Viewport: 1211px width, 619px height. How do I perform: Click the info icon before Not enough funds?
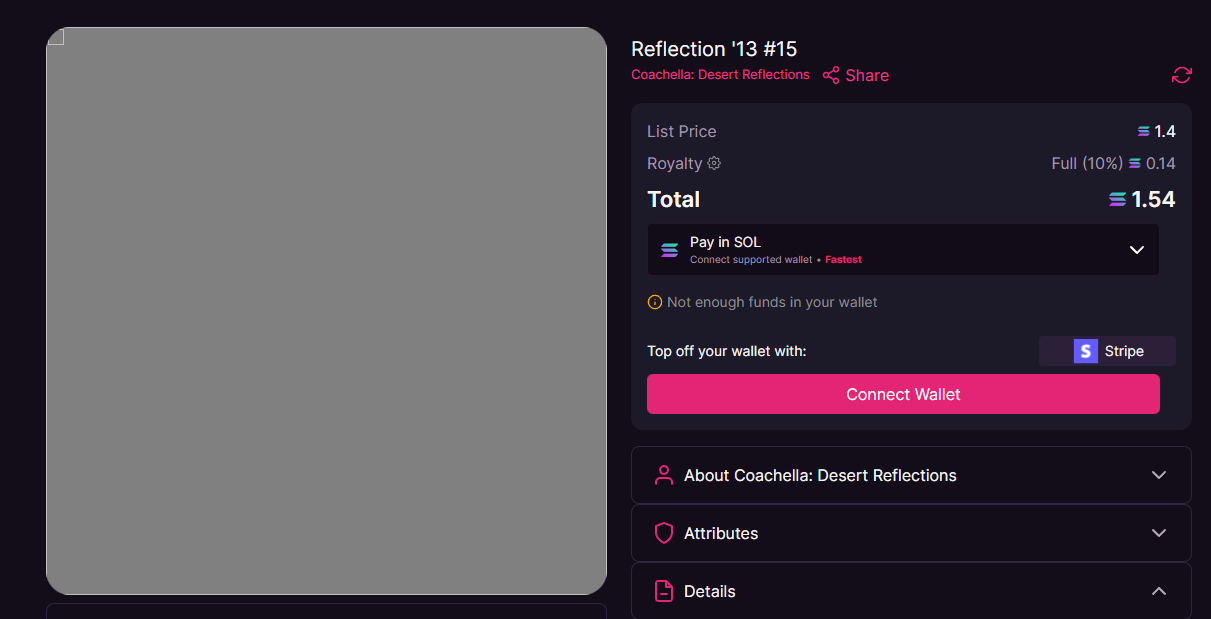(x=655, y=302)
